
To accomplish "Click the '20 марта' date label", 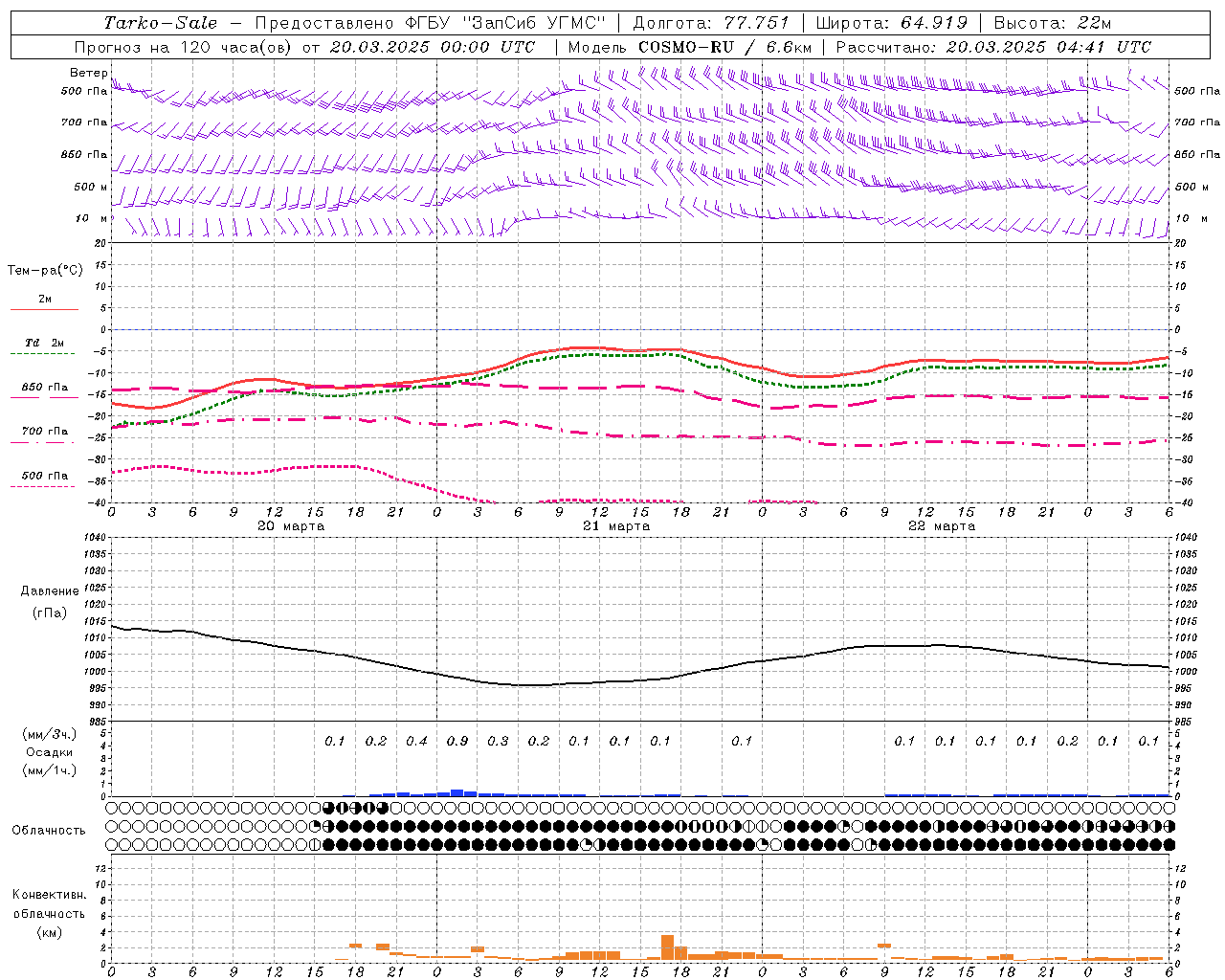I will 291,526.
